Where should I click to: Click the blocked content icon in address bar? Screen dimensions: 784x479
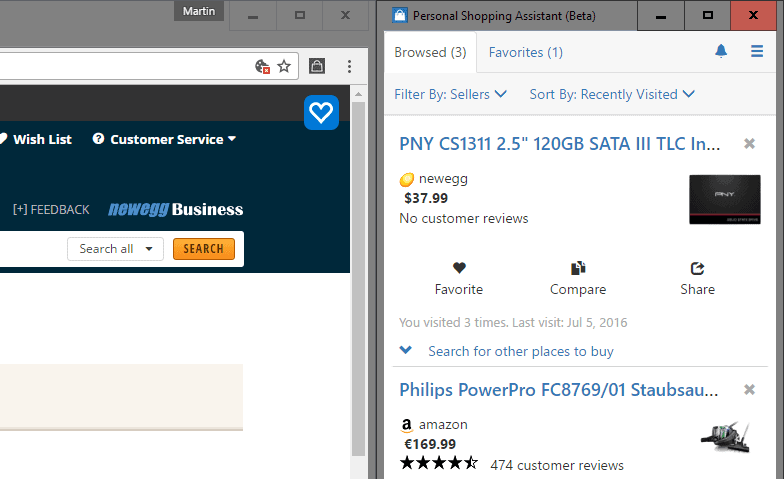[262, 66]
